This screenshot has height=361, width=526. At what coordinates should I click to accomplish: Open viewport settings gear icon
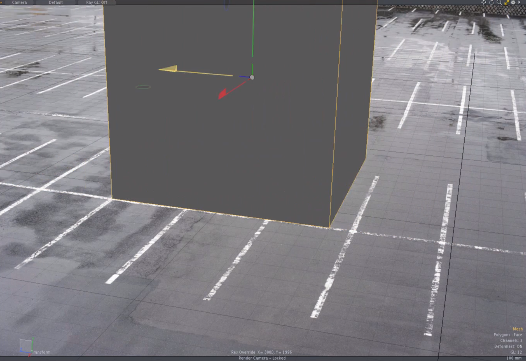coord(513,2)
